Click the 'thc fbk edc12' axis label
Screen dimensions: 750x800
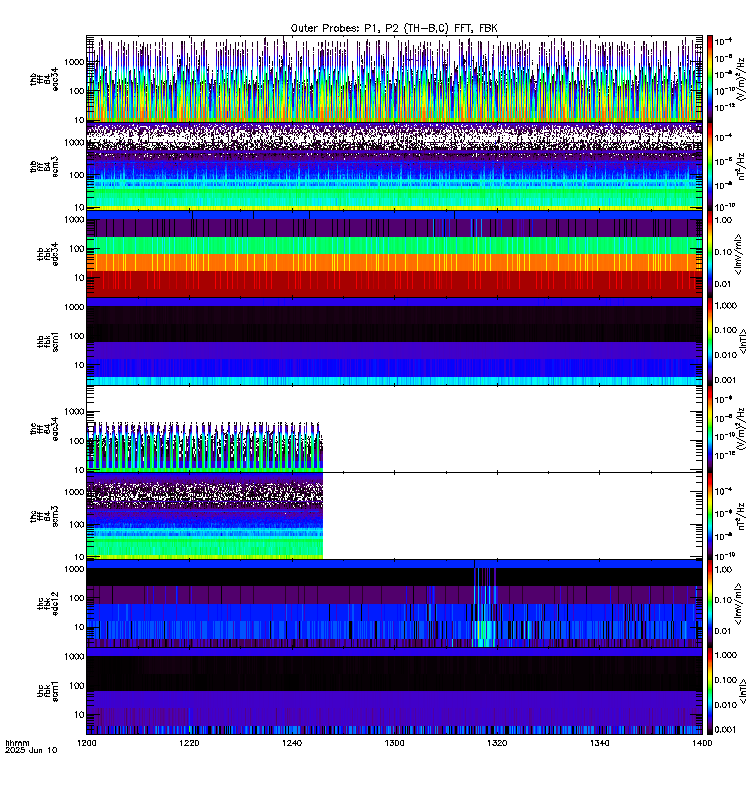[x=48, y=604]
